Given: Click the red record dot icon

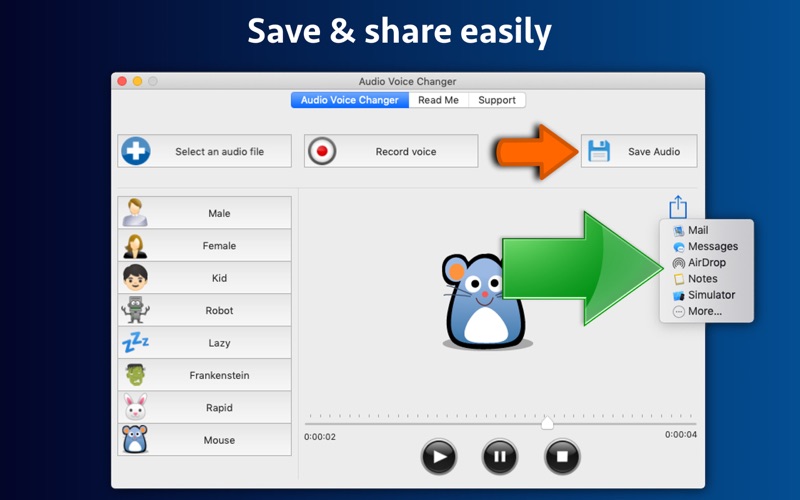Looking at the screenshot, I should 322,151.
